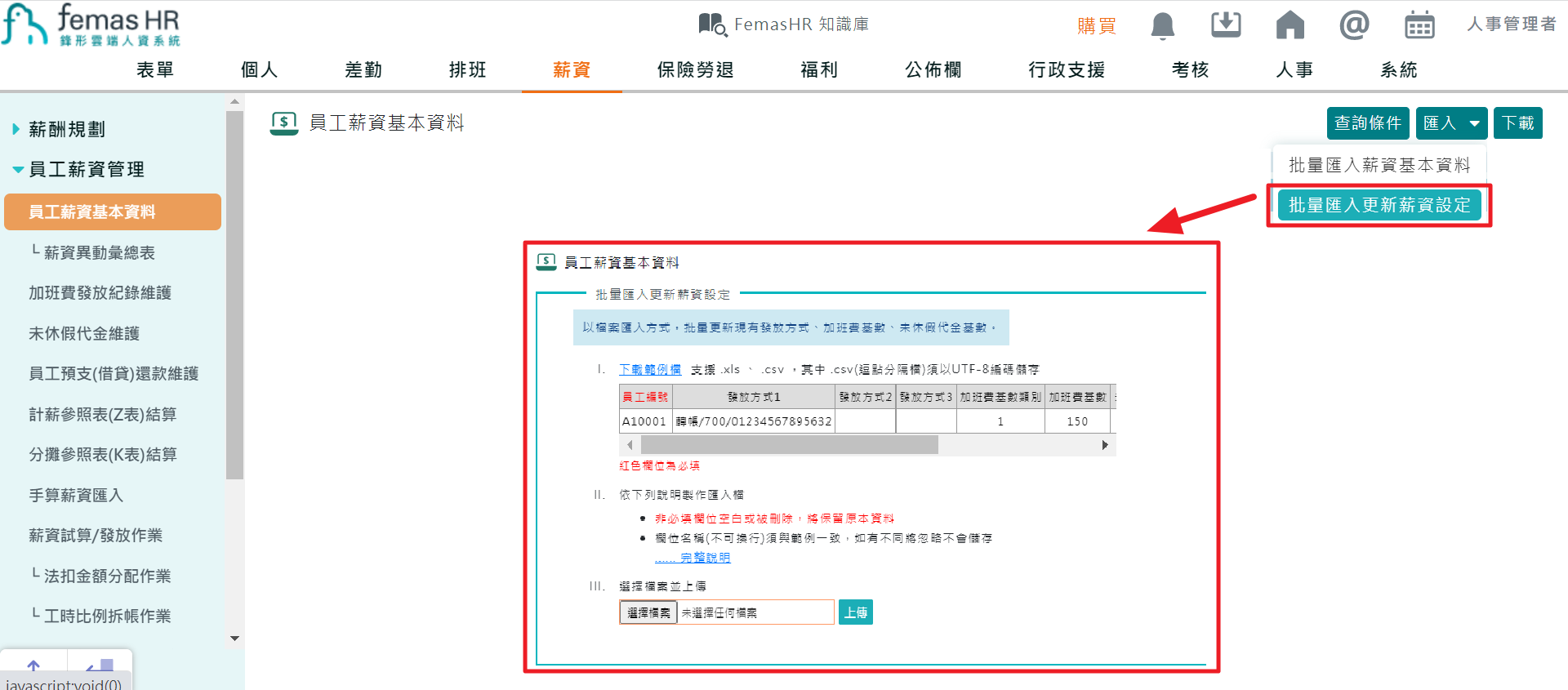
Task: Click the 下載 button
Action: coord(1518,123)
